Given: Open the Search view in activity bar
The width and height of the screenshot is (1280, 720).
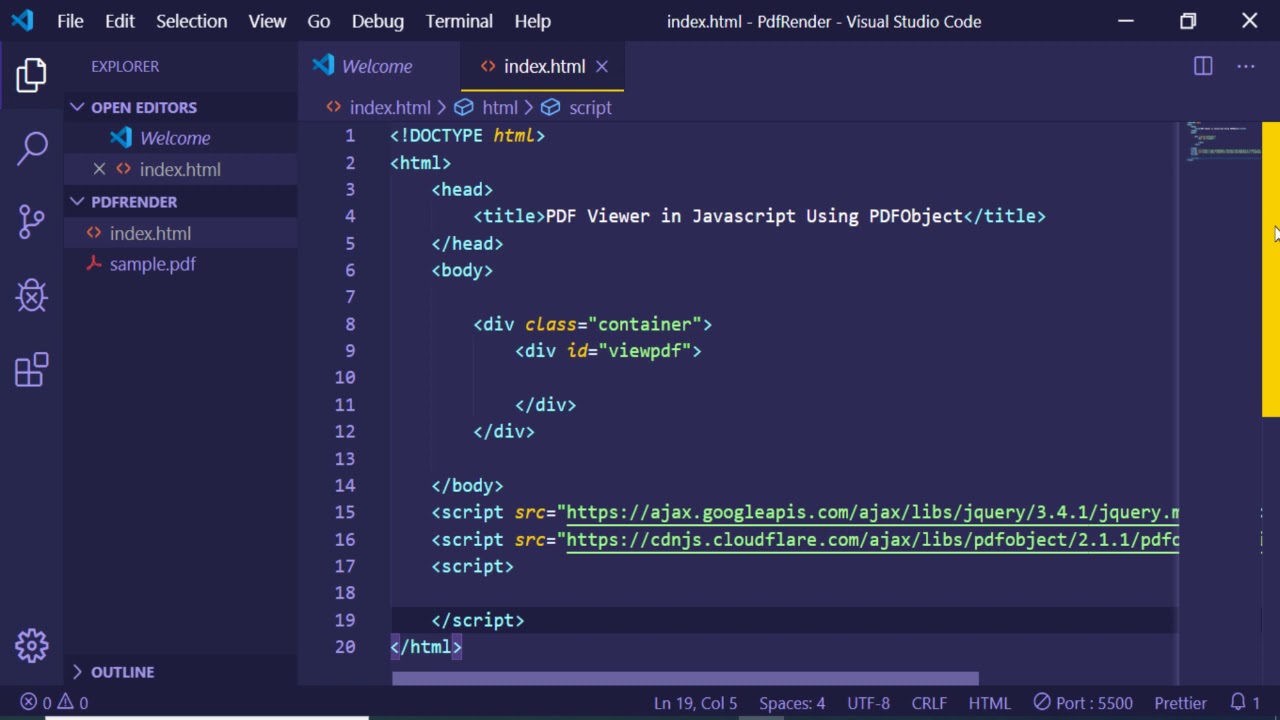Looking at the screenshot, I should click(32, 148).
